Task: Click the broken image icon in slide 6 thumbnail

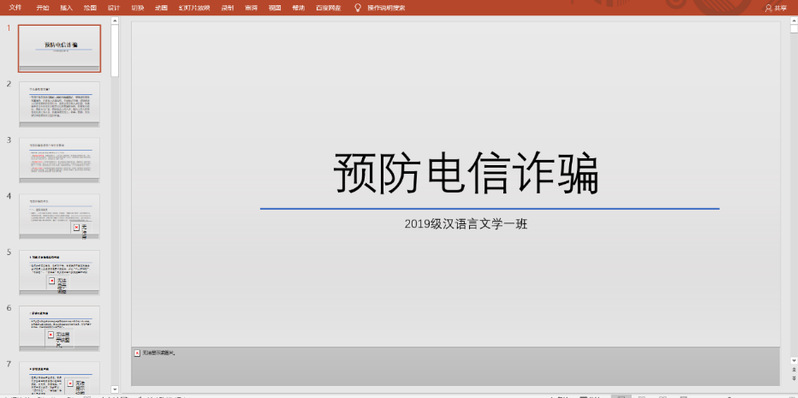Action: pos(51,334)
